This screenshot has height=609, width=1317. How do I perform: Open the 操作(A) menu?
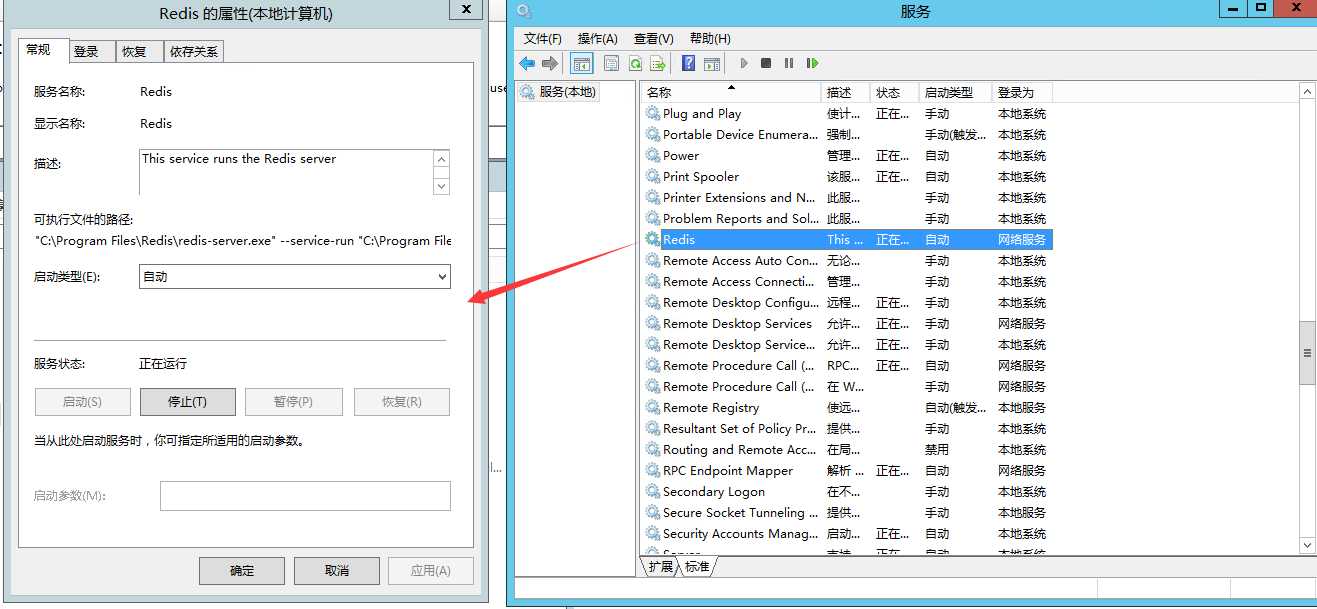pyautogui.click(x=598, y=38)
